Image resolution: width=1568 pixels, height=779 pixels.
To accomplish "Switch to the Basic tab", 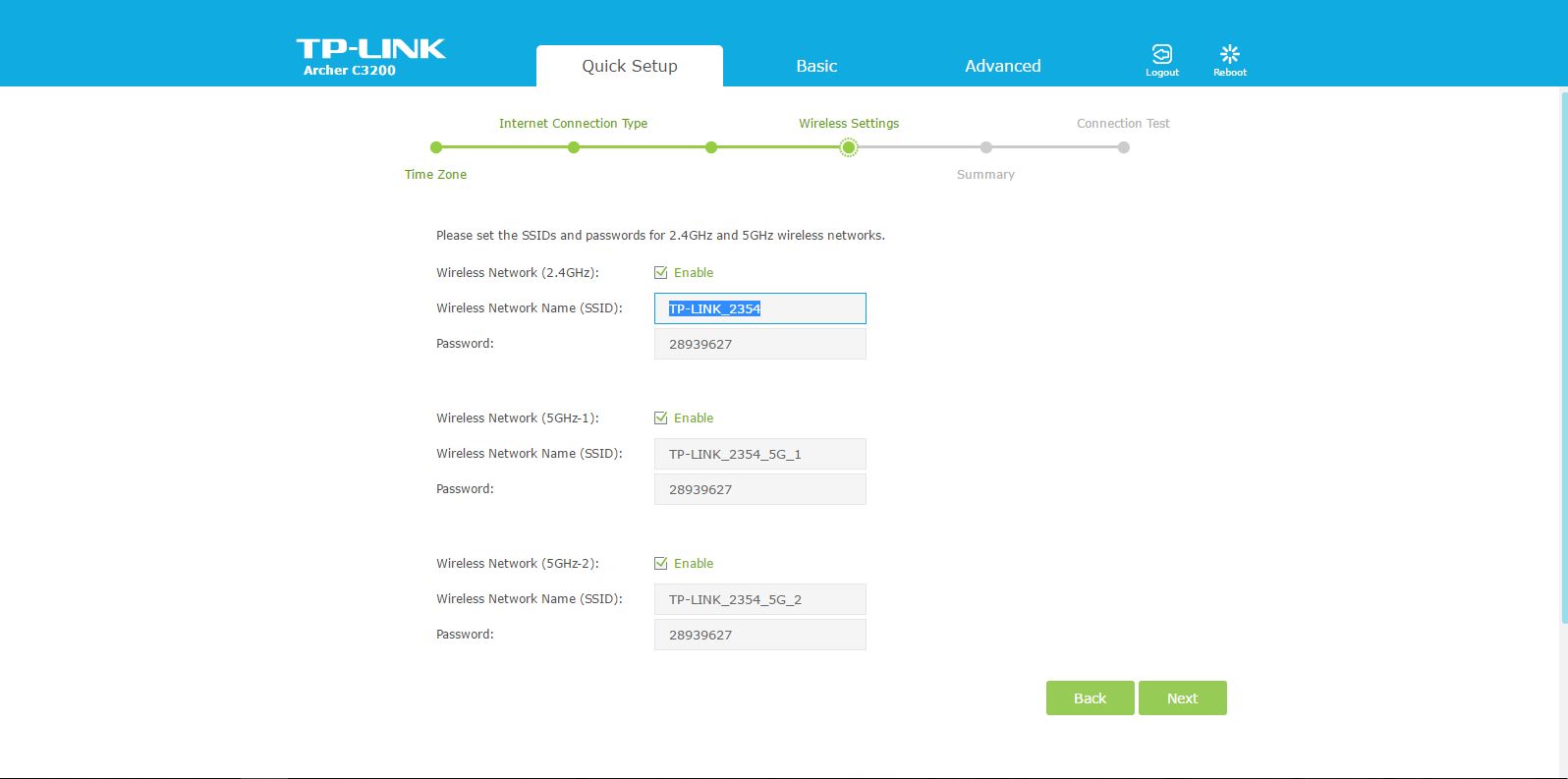I will click(x=816, y=66).
